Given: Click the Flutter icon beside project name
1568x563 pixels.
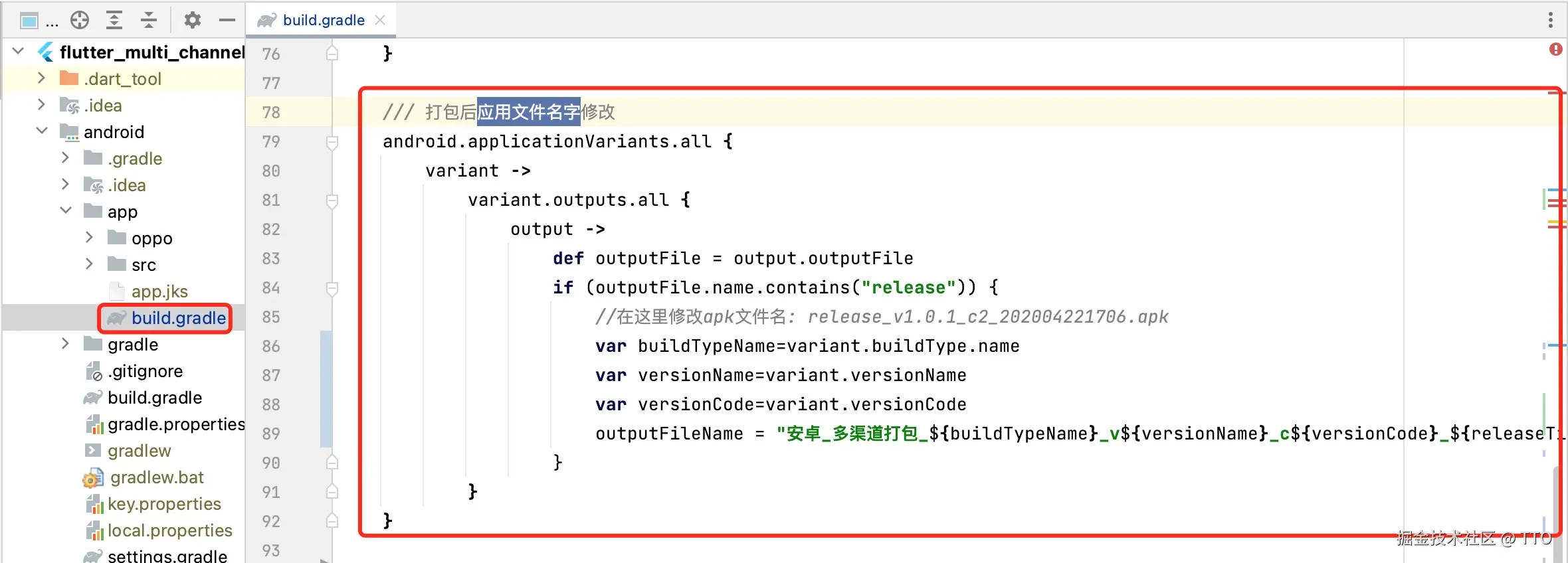Looking at the screenshot, I should (45, 52).
